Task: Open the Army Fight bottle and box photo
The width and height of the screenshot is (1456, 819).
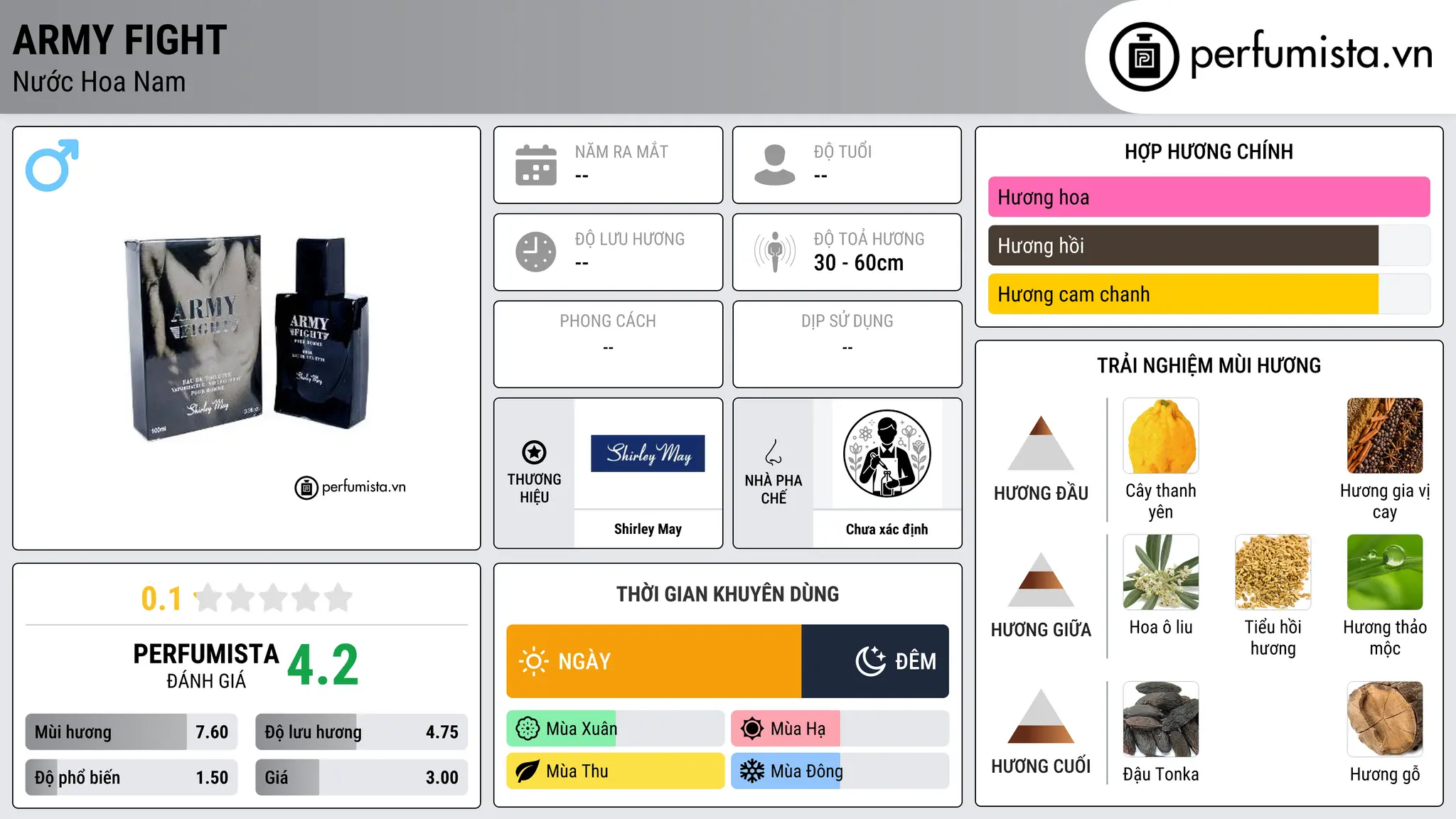Action: [247, 338]
